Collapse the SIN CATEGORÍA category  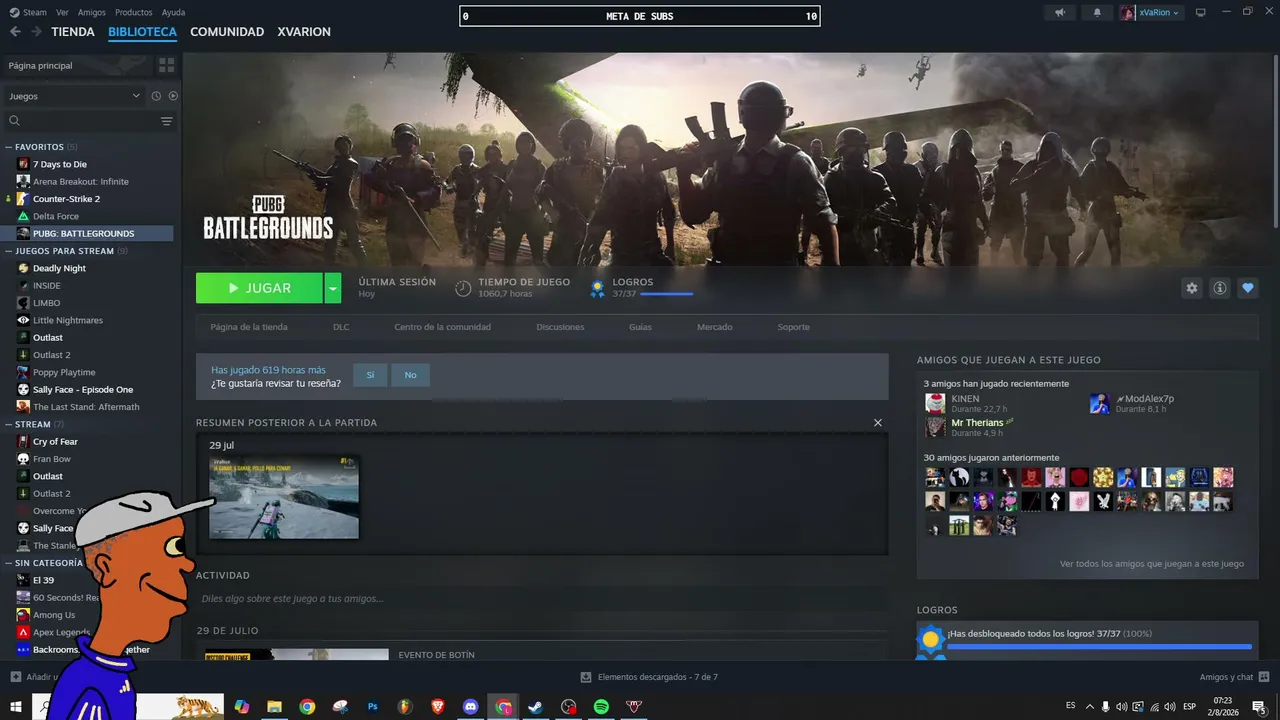(x=8, y=563)
